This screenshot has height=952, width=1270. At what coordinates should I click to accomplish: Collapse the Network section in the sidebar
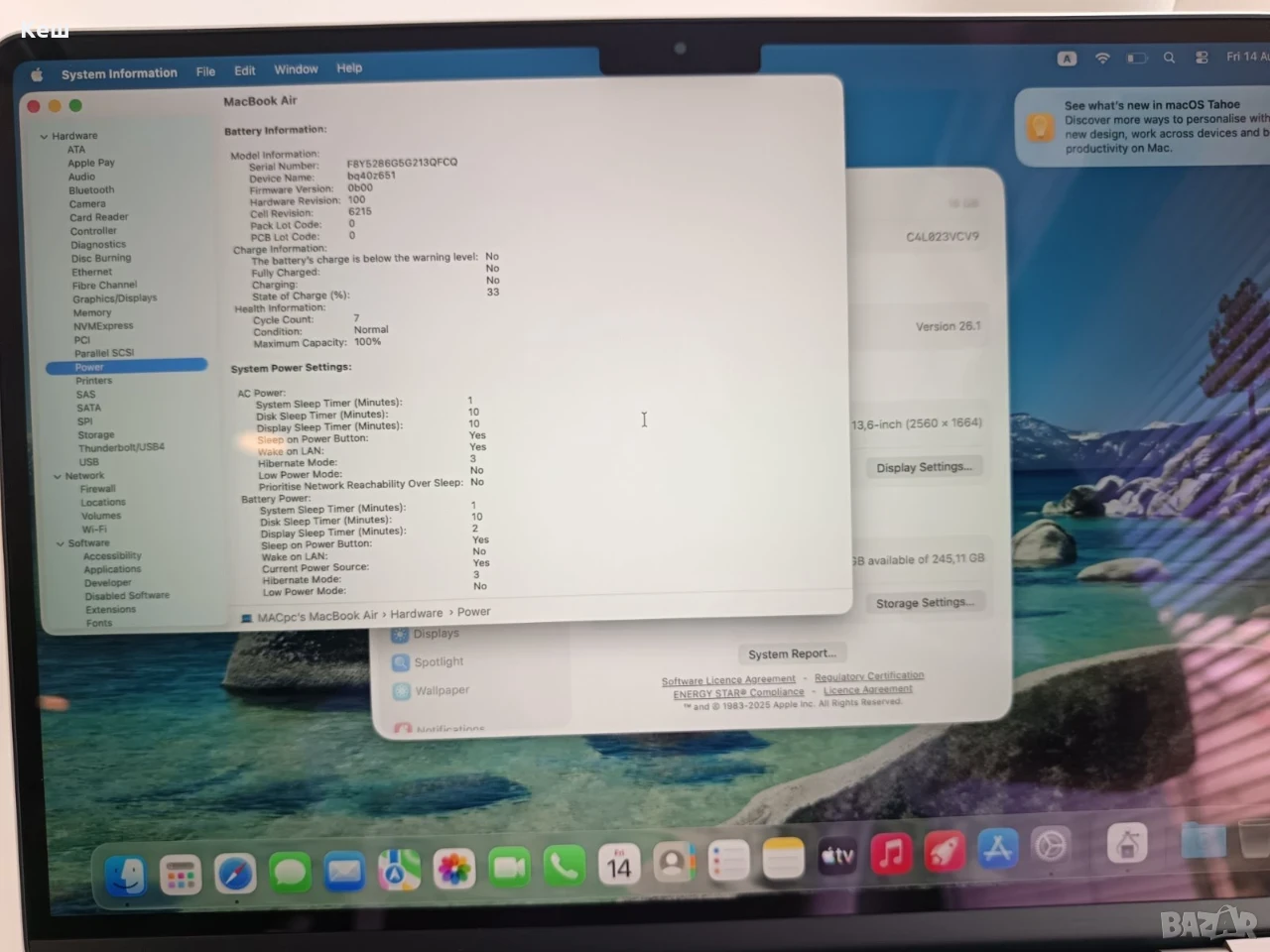[58, 476]
